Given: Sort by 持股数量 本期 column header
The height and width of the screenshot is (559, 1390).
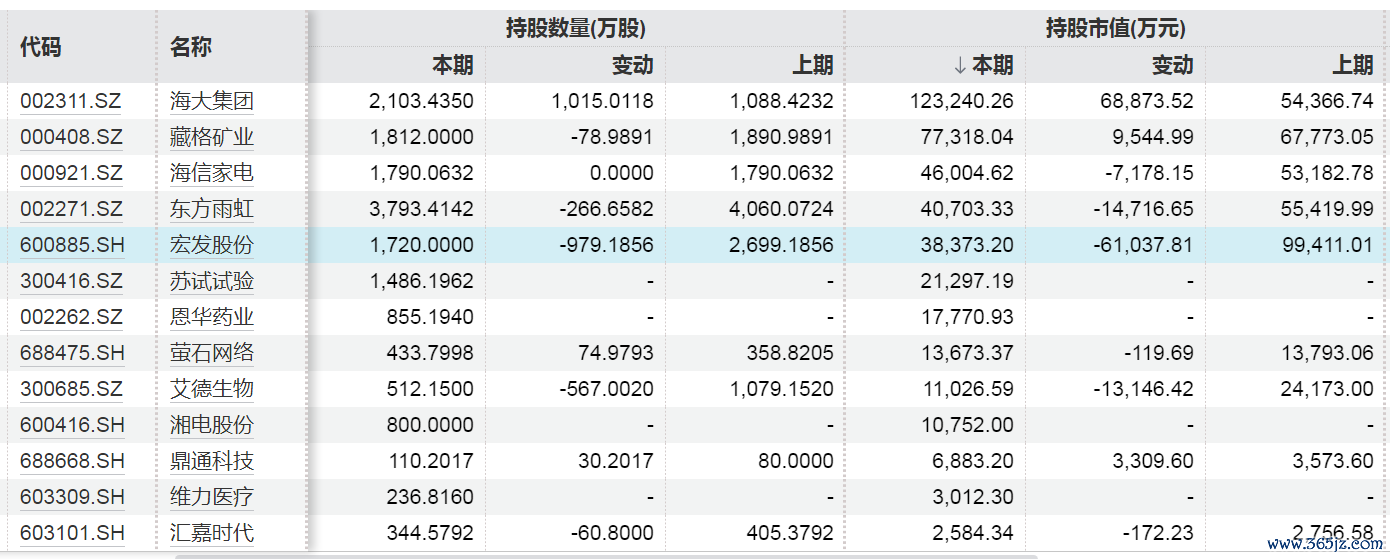Looking at the screenshot, I should pyautogui.click(x=453, y=65).
